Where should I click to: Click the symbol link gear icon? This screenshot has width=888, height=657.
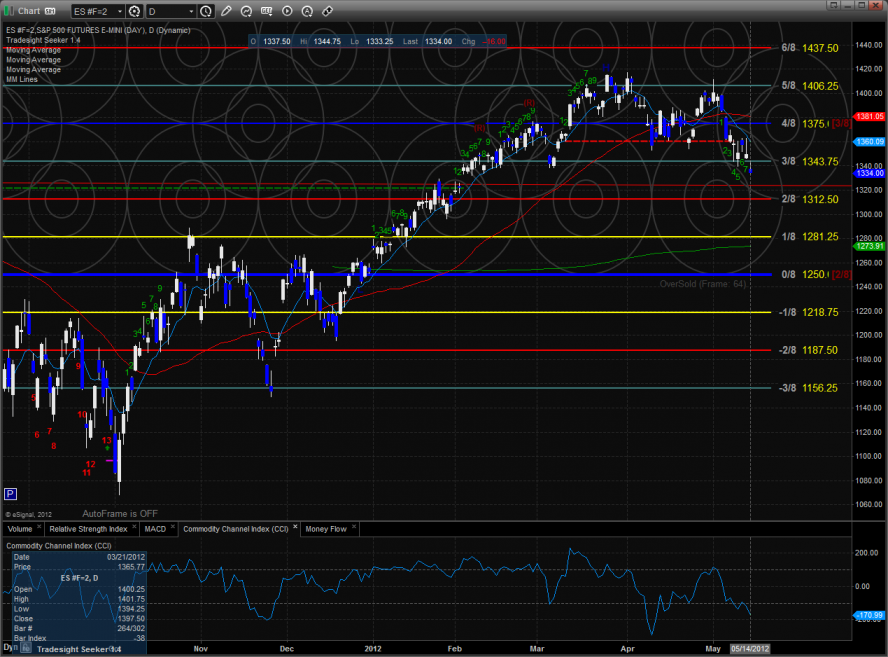[135, 11]
